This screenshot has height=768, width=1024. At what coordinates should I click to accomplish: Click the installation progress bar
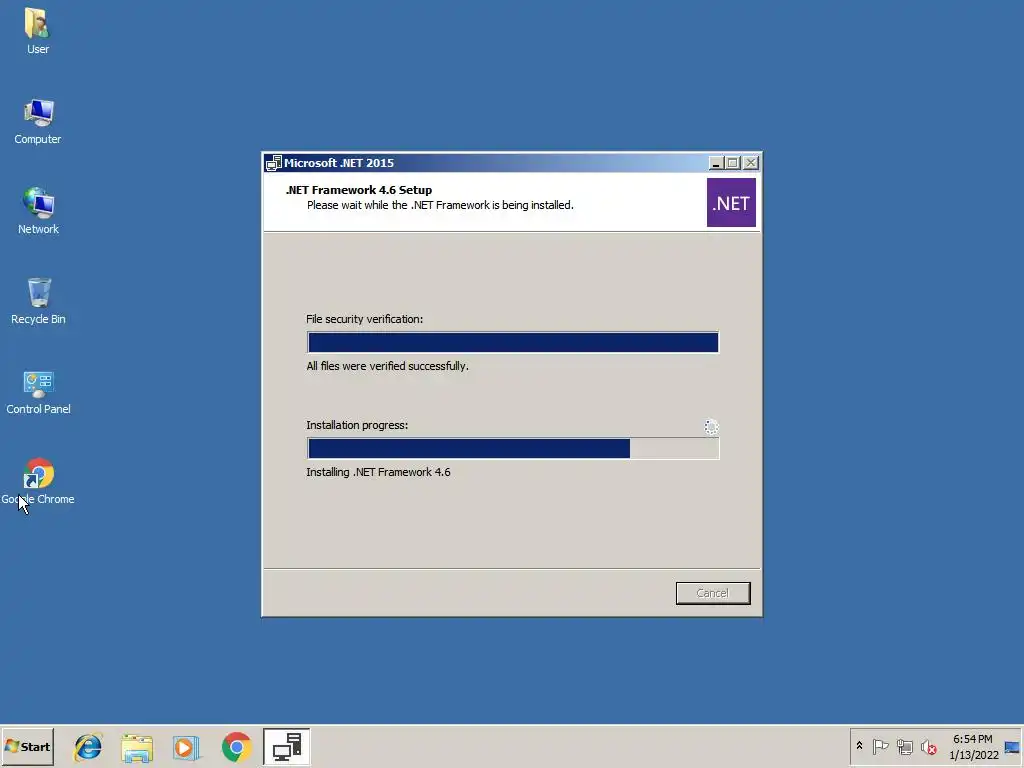pos(513,448)
